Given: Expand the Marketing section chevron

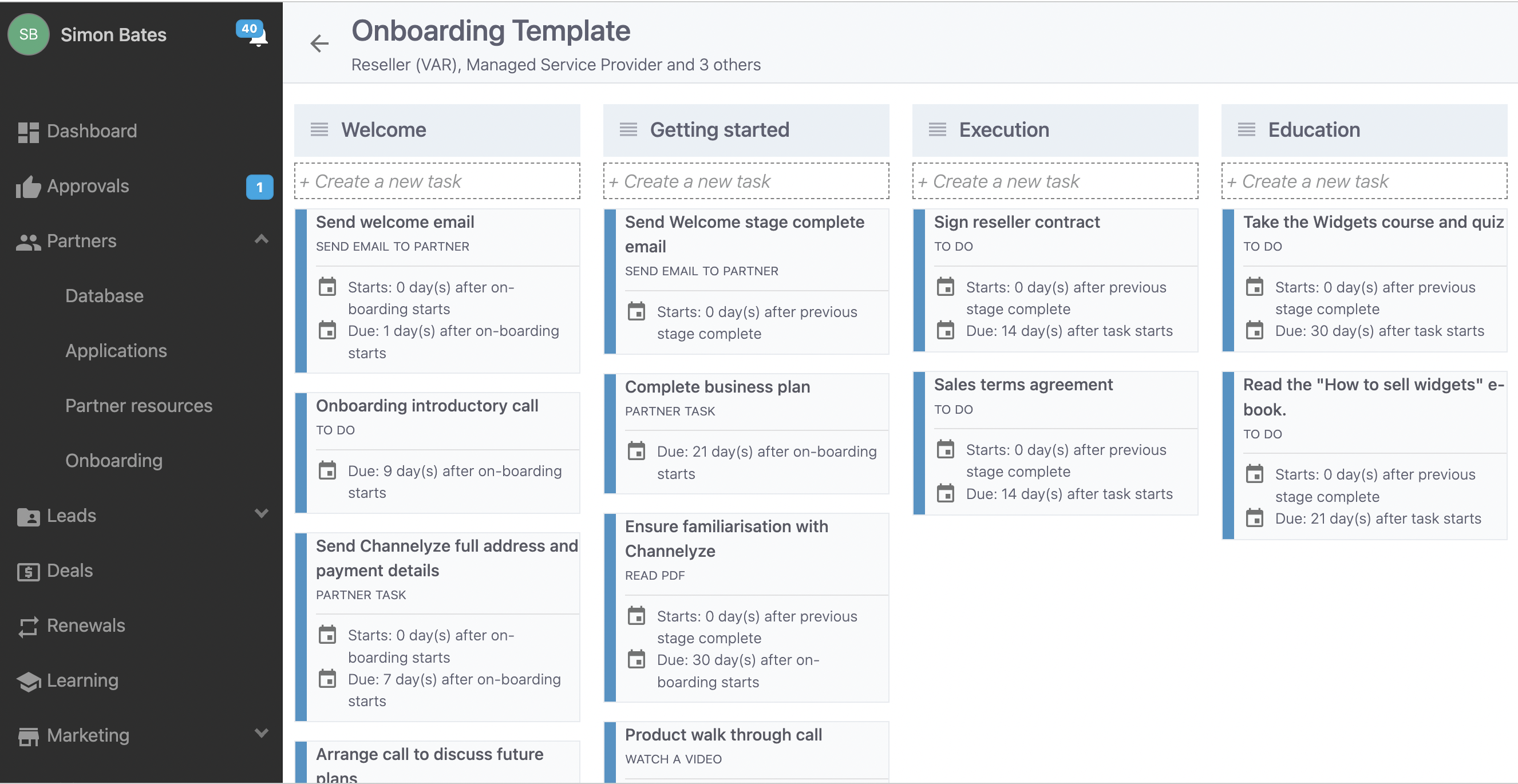Looking at the screenshot, I should [261, 732].
